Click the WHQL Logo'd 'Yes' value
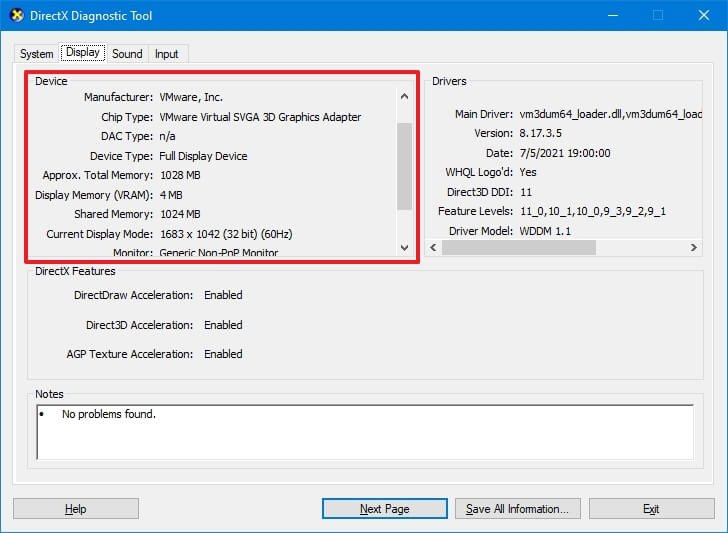Viewport: 728px width, 533px height. pos(528,172)
